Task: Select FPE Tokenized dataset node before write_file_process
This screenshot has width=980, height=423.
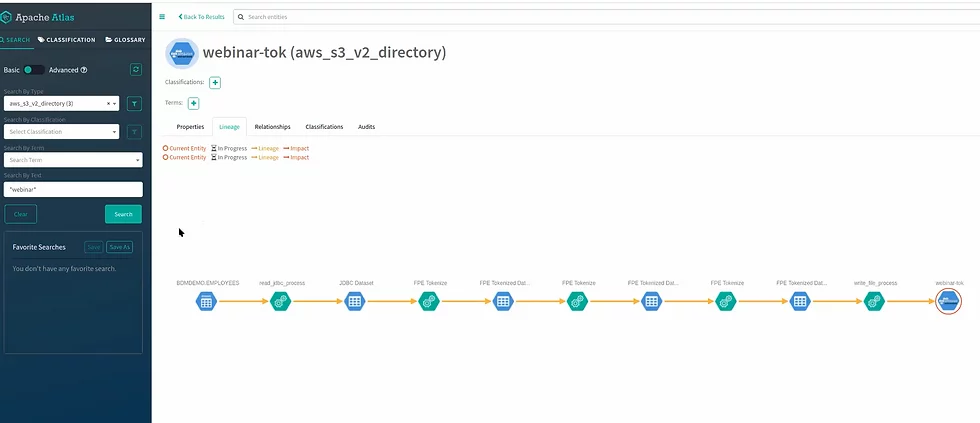Action: point(800,301)
